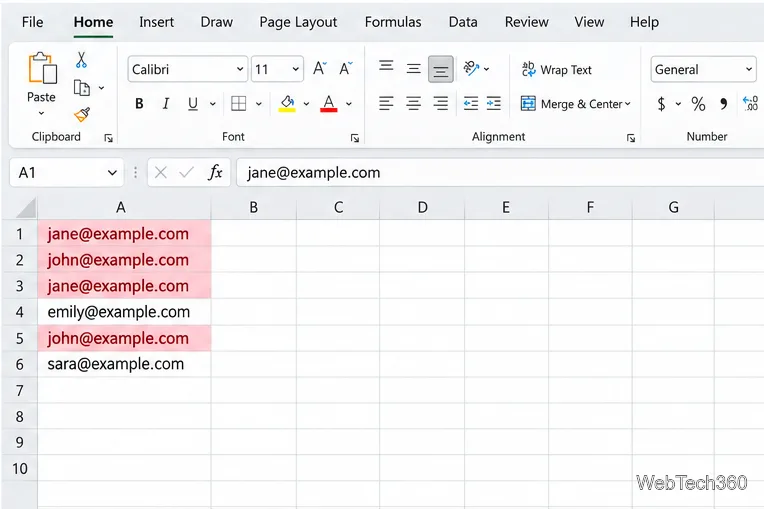Click the Increase Font Size icon

tap(320, 69)
